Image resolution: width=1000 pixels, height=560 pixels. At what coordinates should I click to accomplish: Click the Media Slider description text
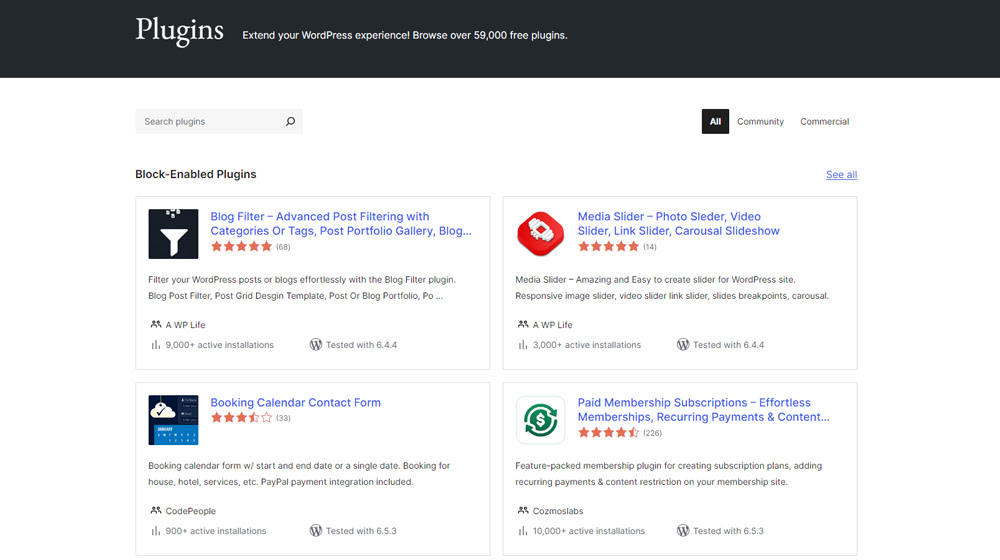pyautogui.click(x=672, y=288)
